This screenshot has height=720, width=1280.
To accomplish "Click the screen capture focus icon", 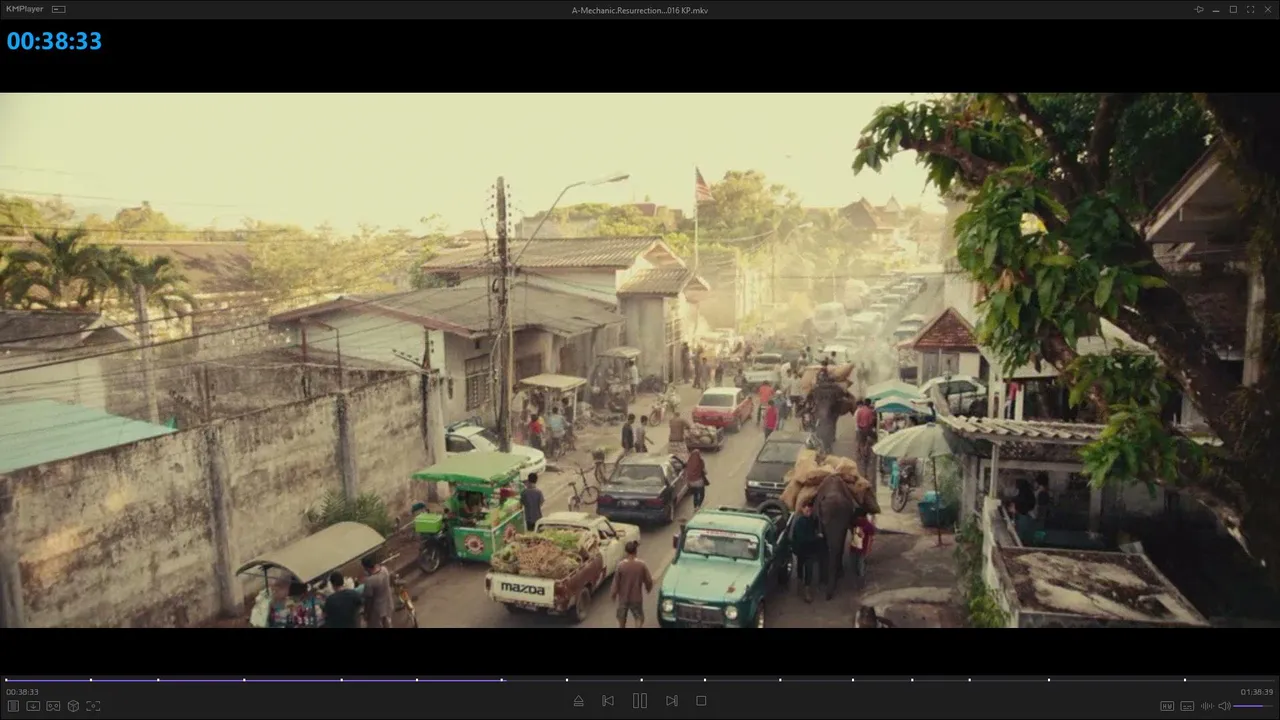I will point(93,706).
